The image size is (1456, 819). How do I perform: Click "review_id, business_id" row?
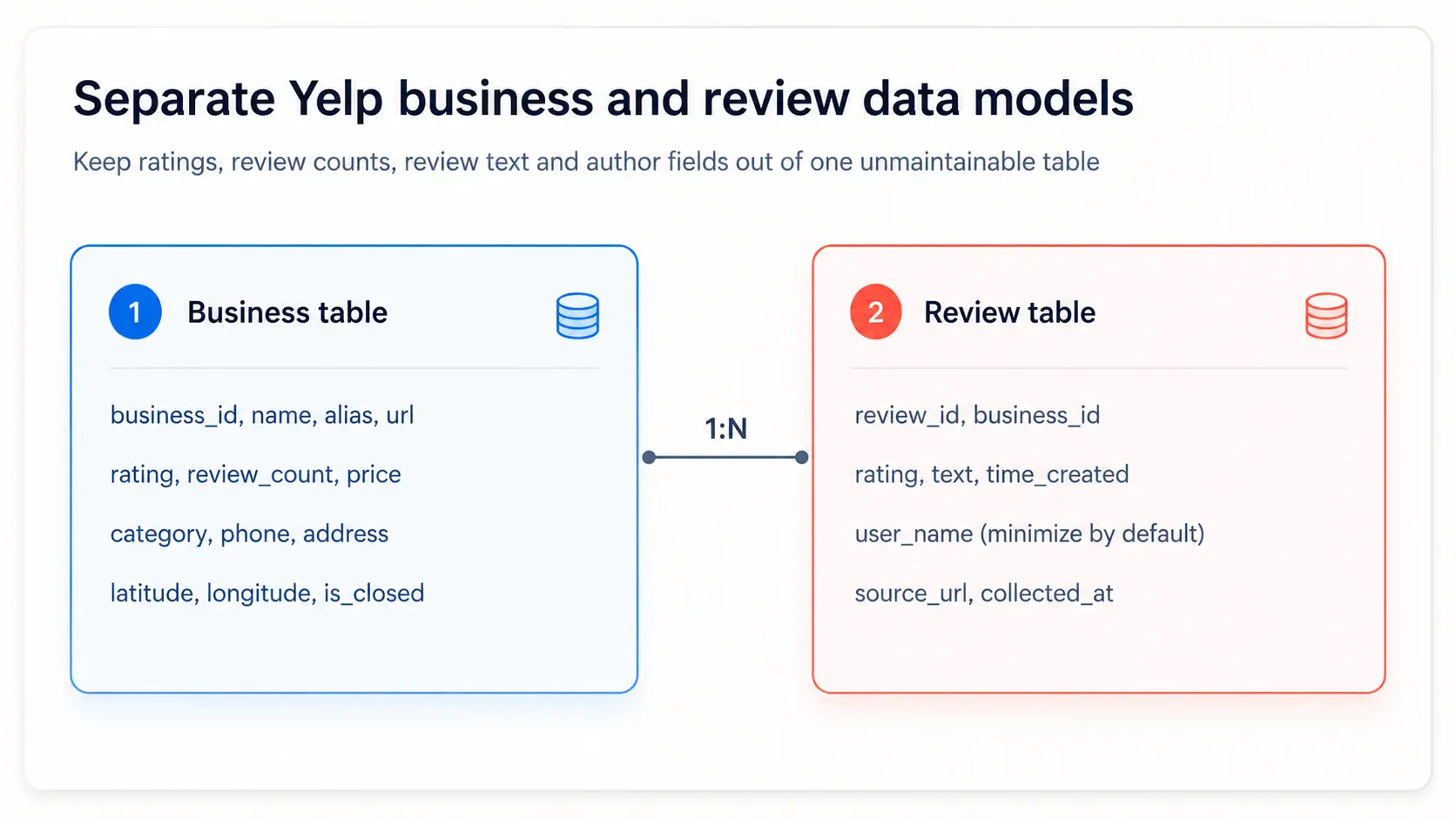click(x=977, y=415)
